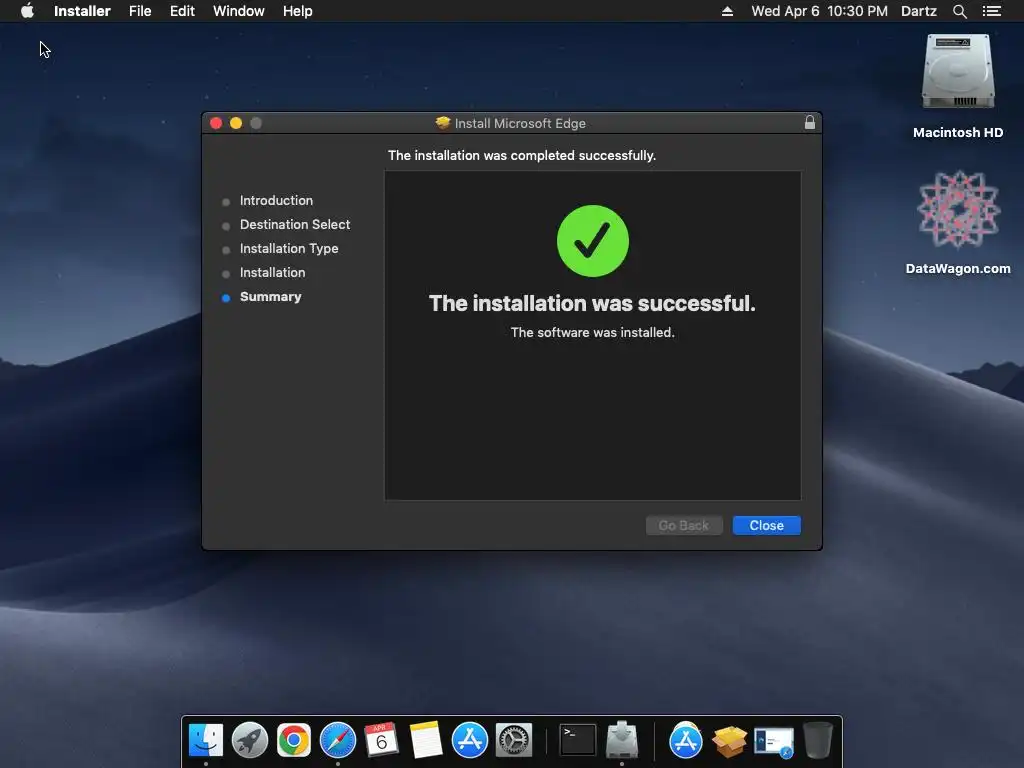Click the red close window button
The width and height of the screenshot is (1024, 768).
pos(216,123)
